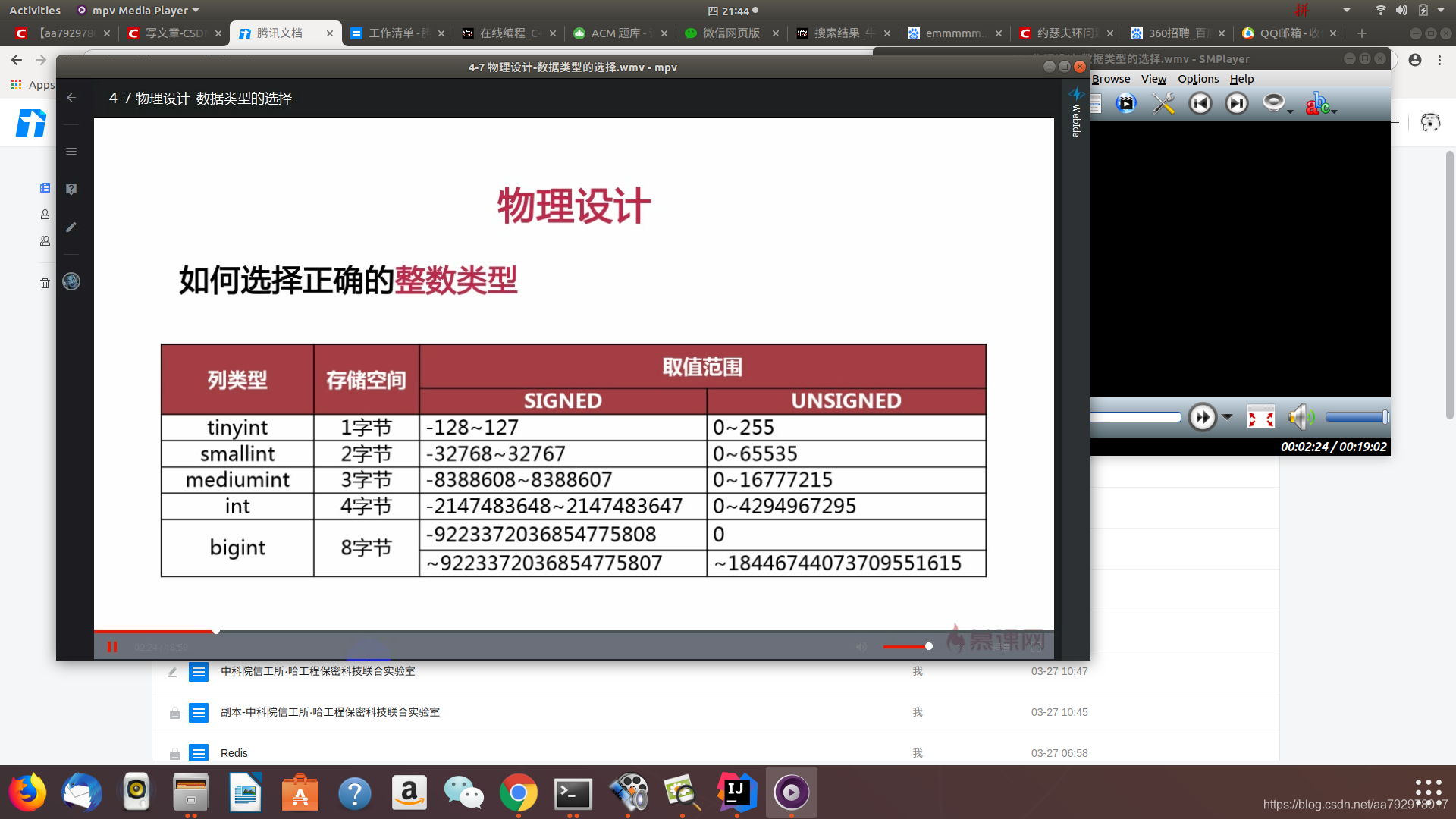The width and height of the screenshot is (1456, 819).
Task: Toggle SMPlayer fullscreen with red arrows icon
Action: coord(1260,417)
